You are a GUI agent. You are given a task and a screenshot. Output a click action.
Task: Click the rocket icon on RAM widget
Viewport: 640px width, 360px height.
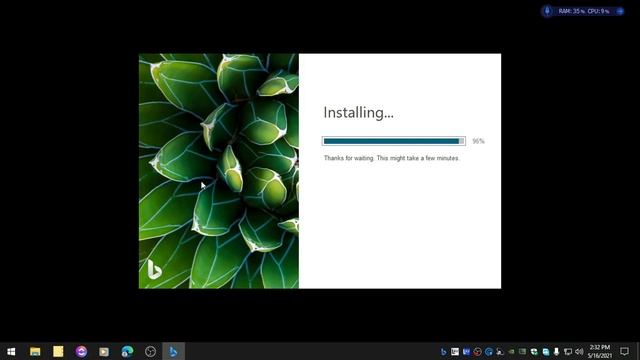coord(547,11)
